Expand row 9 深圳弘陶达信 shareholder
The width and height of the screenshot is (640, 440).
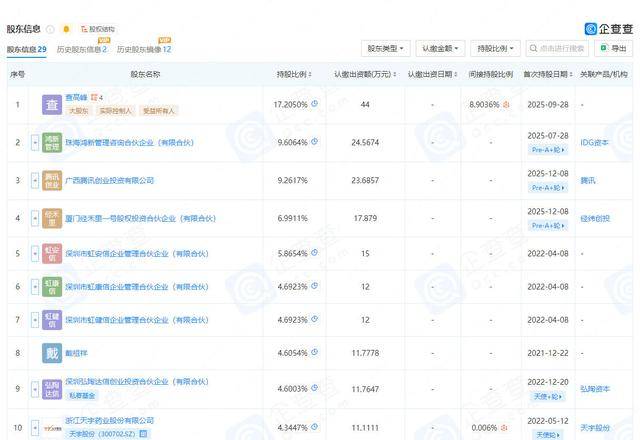coord(35,389)
